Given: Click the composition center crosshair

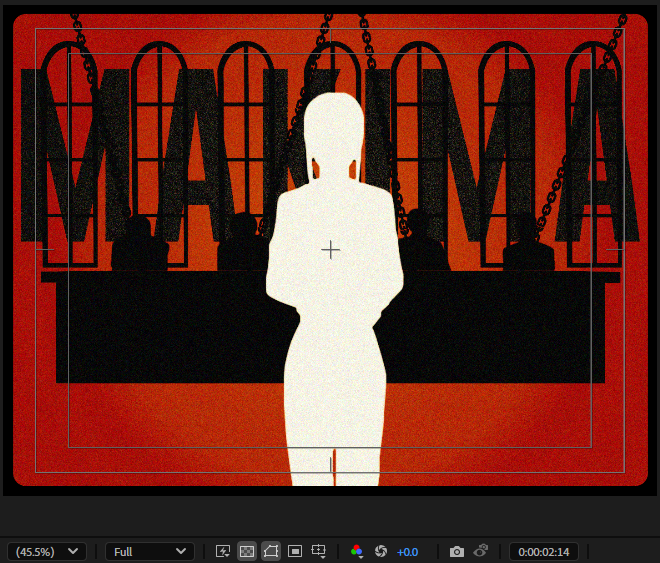Looking at the screenshot, I should (x=330, y=250).
